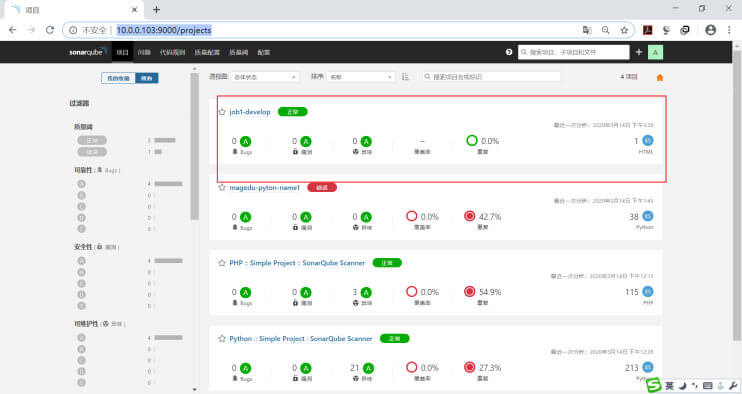
Task: Click the SonarQube logo
Action: (88, 52)
